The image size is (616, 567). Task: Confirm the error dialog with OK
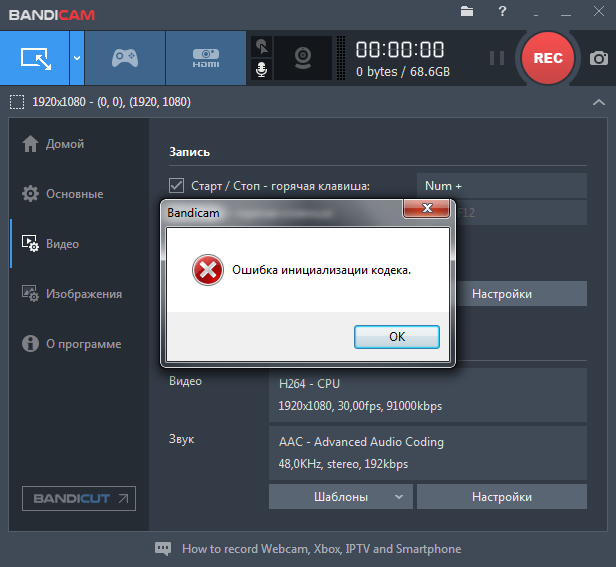tap(397, 337)
